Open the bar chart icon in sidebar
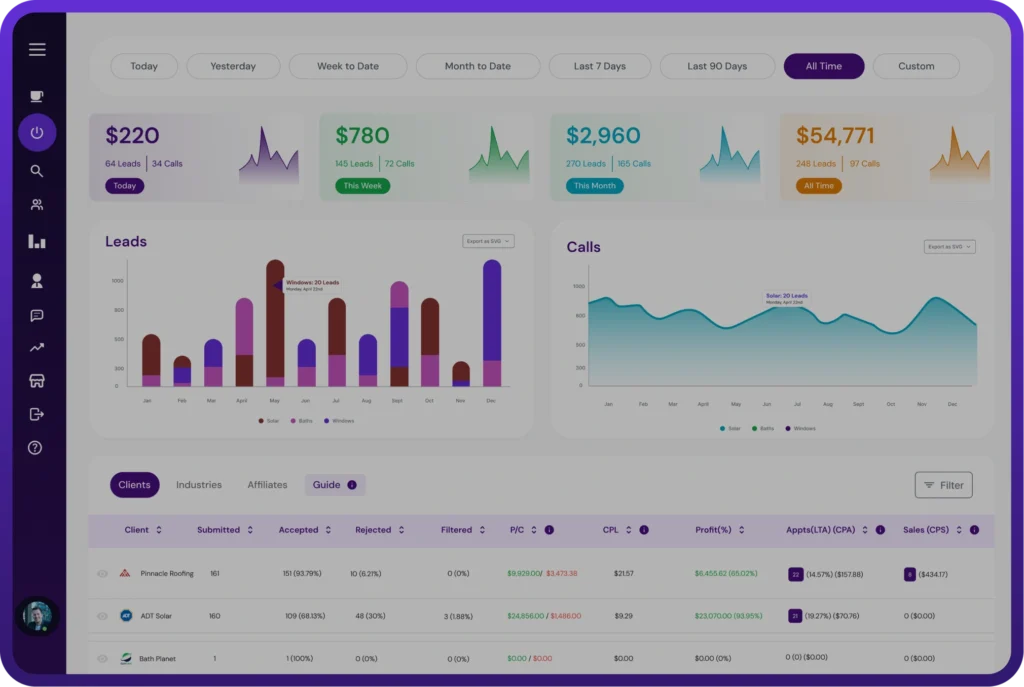Screen dimensions: 1024x687 [x=37, y=242]
